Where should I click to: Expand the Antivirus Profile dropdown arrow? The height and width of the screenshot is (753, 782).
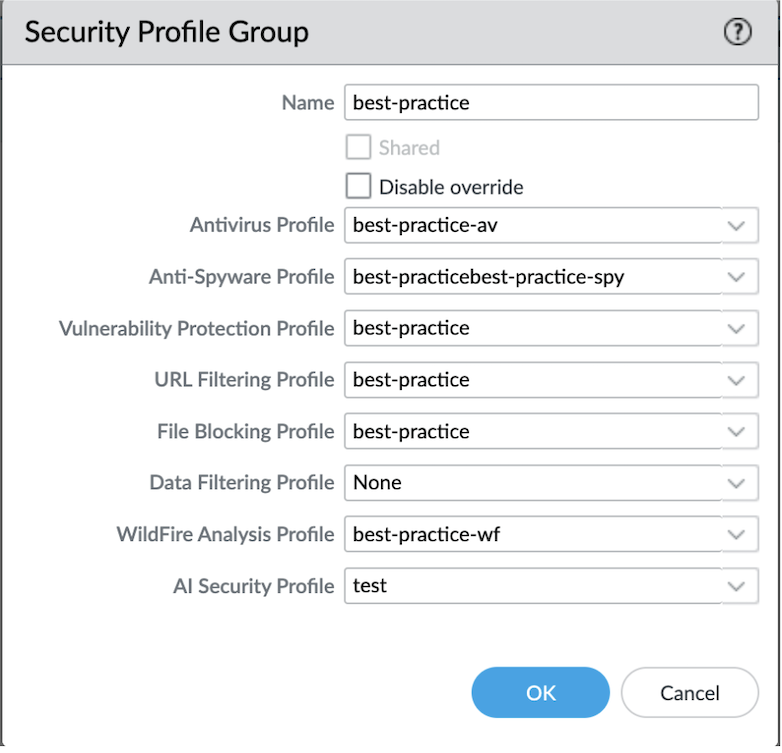coord(737,225)
